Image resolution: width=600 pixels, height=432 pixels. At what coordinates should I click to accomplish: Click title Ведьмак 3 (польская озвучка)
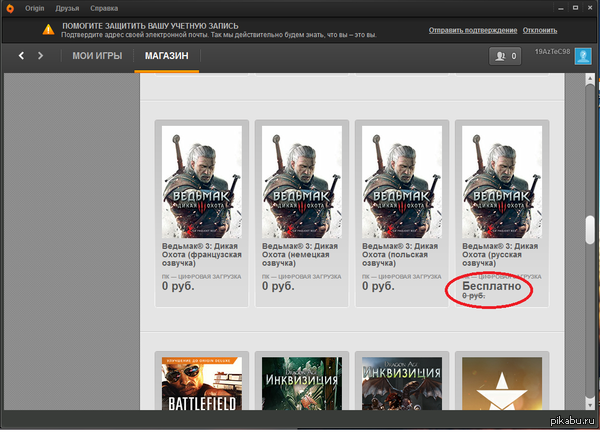point(400,254)
